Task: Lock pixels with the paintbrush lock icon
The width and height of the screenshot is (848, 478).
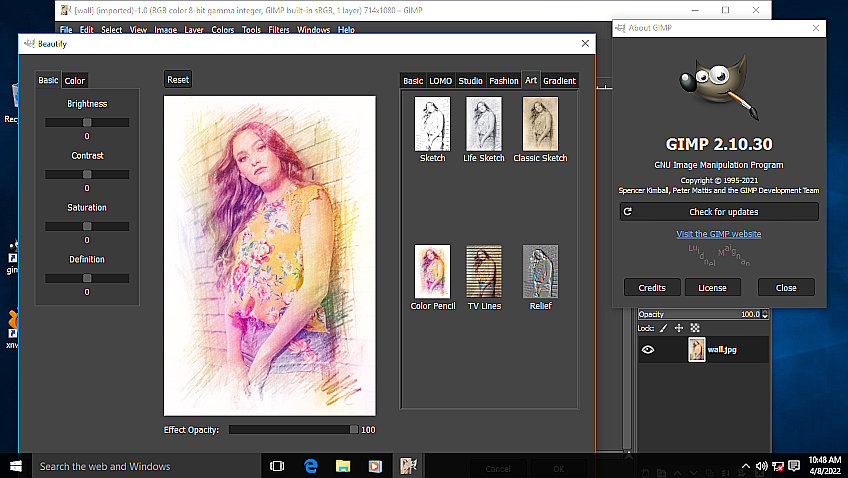Action: [x=662, y=328]
